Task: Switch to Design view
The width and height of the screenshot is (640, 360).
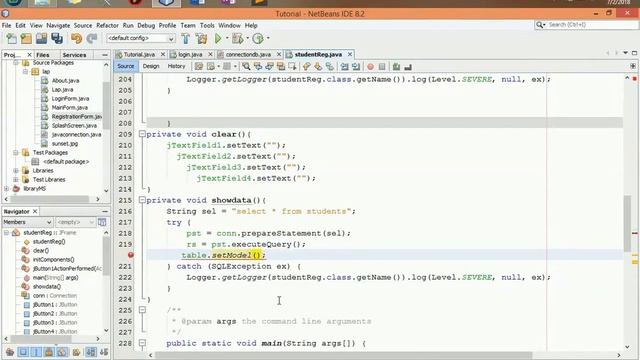Action: (151, 66)
